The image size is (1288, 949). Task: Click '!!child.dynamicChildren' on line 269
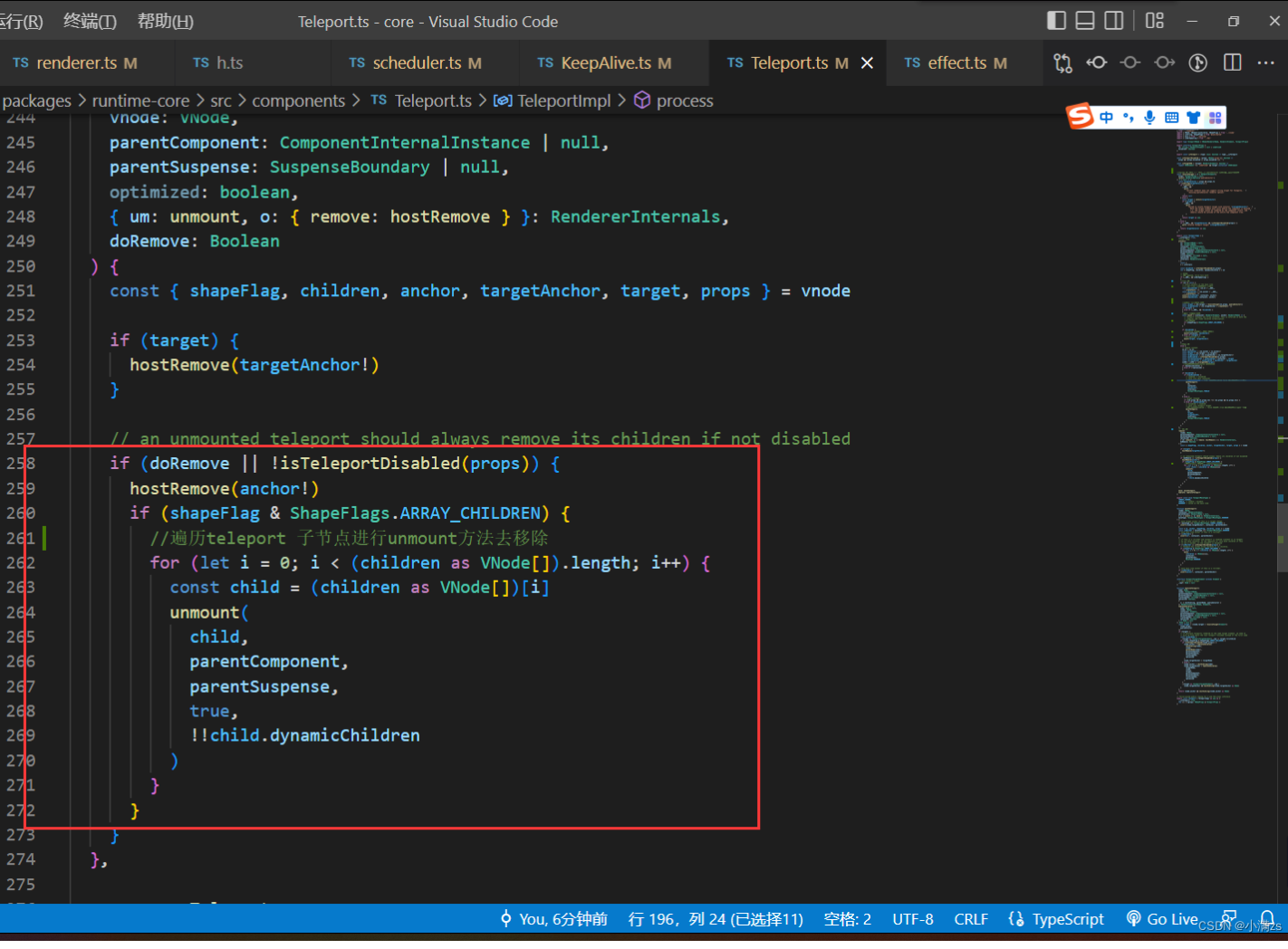pos(305,735)
